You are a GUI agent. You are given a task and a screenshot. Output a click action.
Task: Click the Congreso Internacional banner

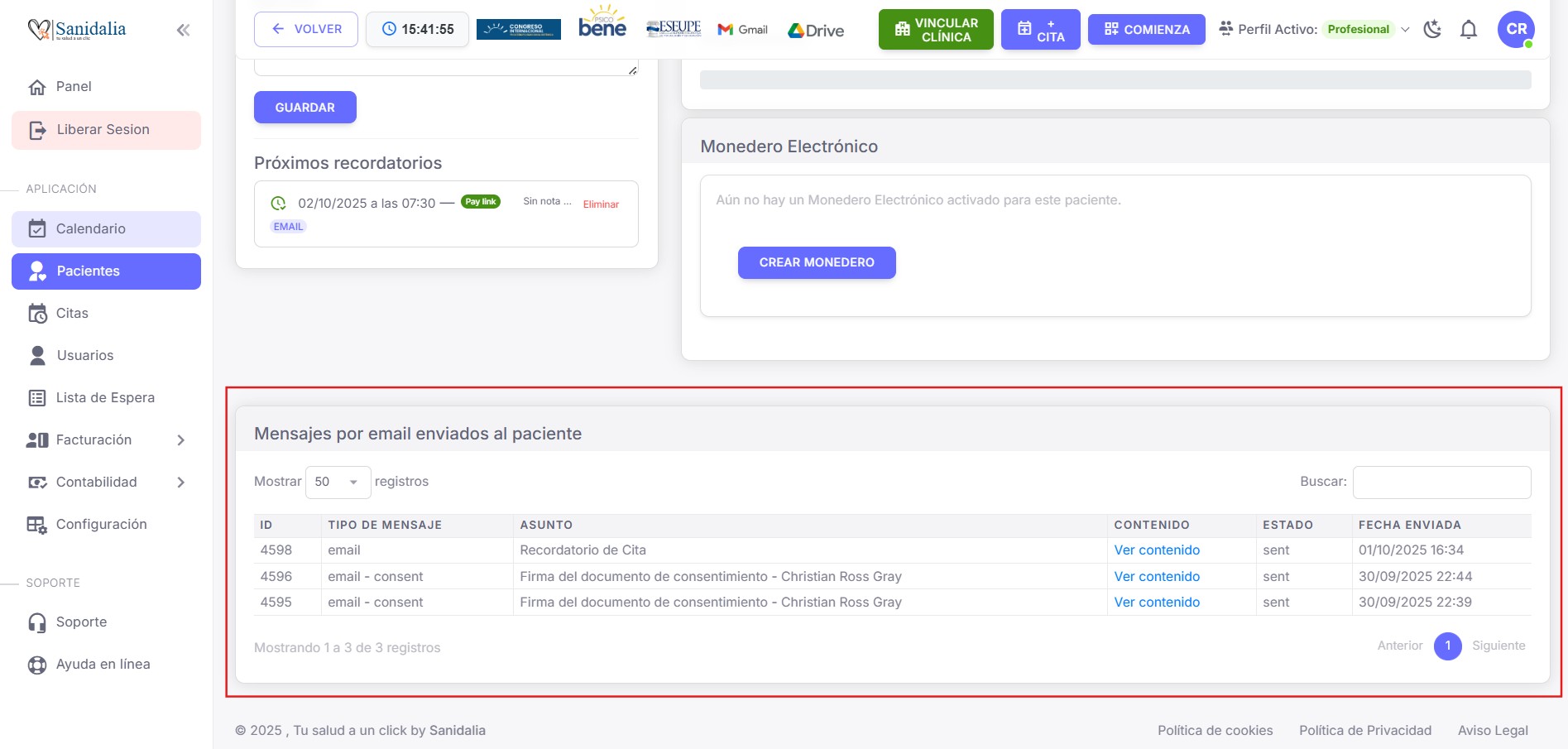tap(519, 29)
